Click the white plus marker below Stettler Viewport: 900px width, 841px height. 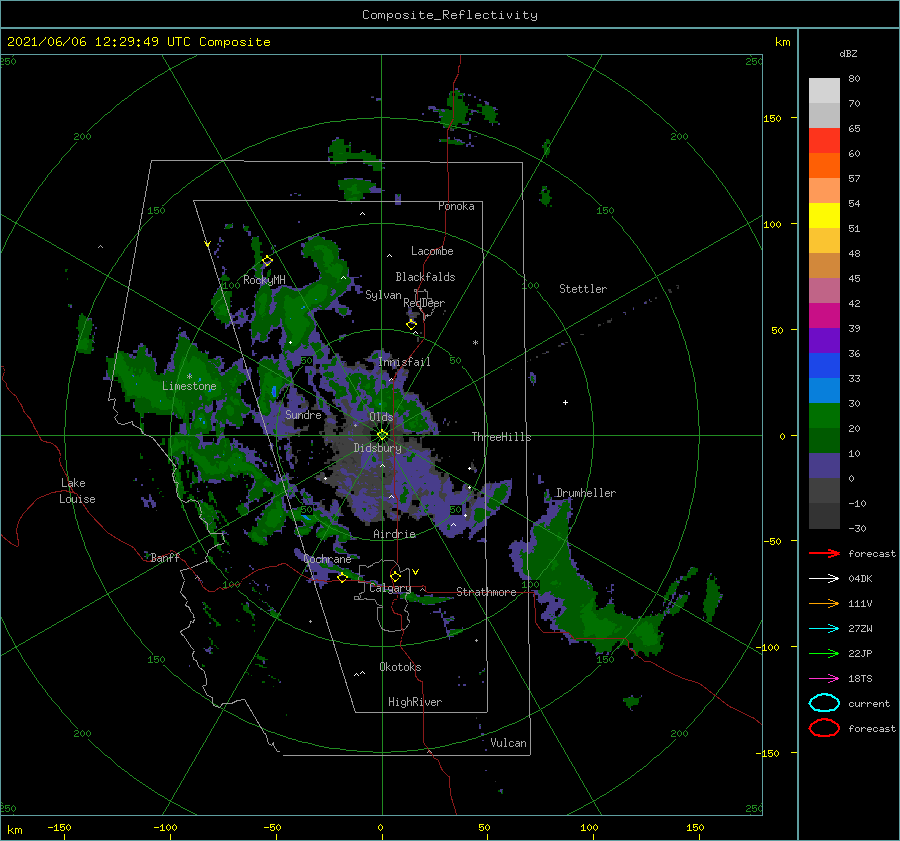[565, 402]
